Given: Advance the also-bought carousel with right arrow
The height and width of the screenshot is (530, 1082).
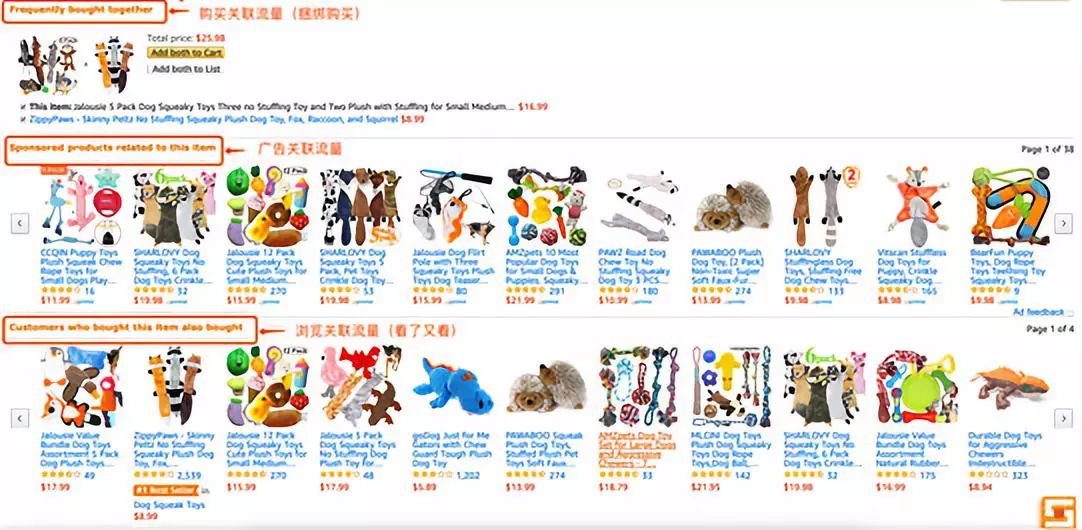Looking at the screenshot, I should point(1063,418).
